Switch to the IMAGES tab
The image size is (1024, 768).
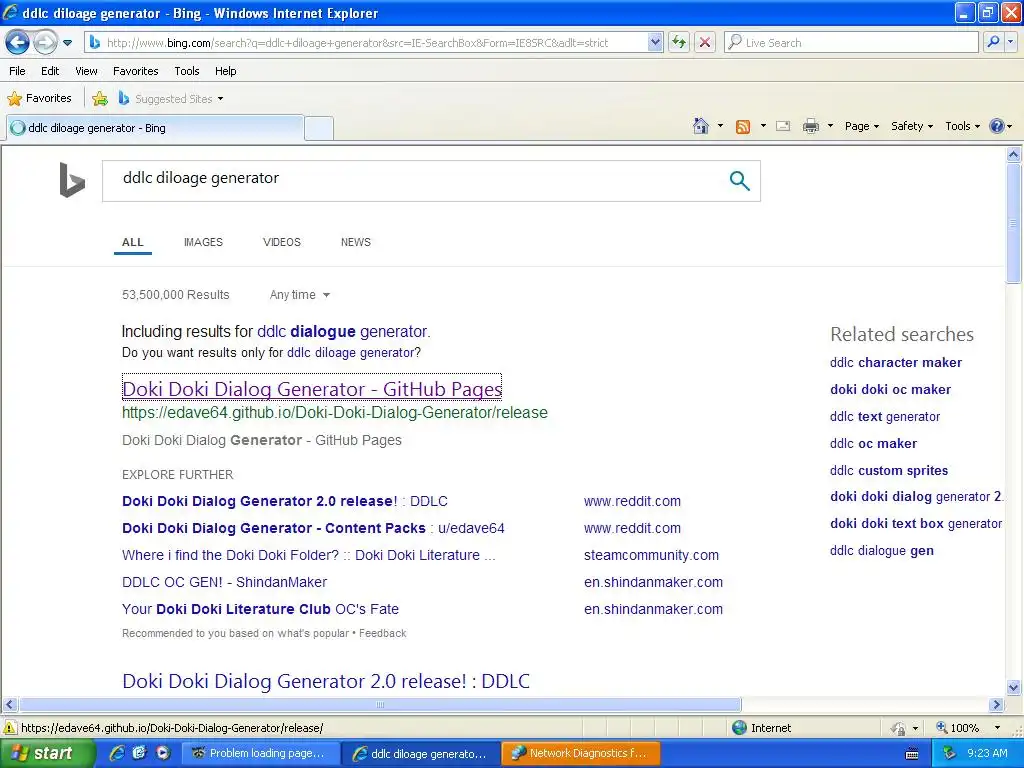pos(203,242)
